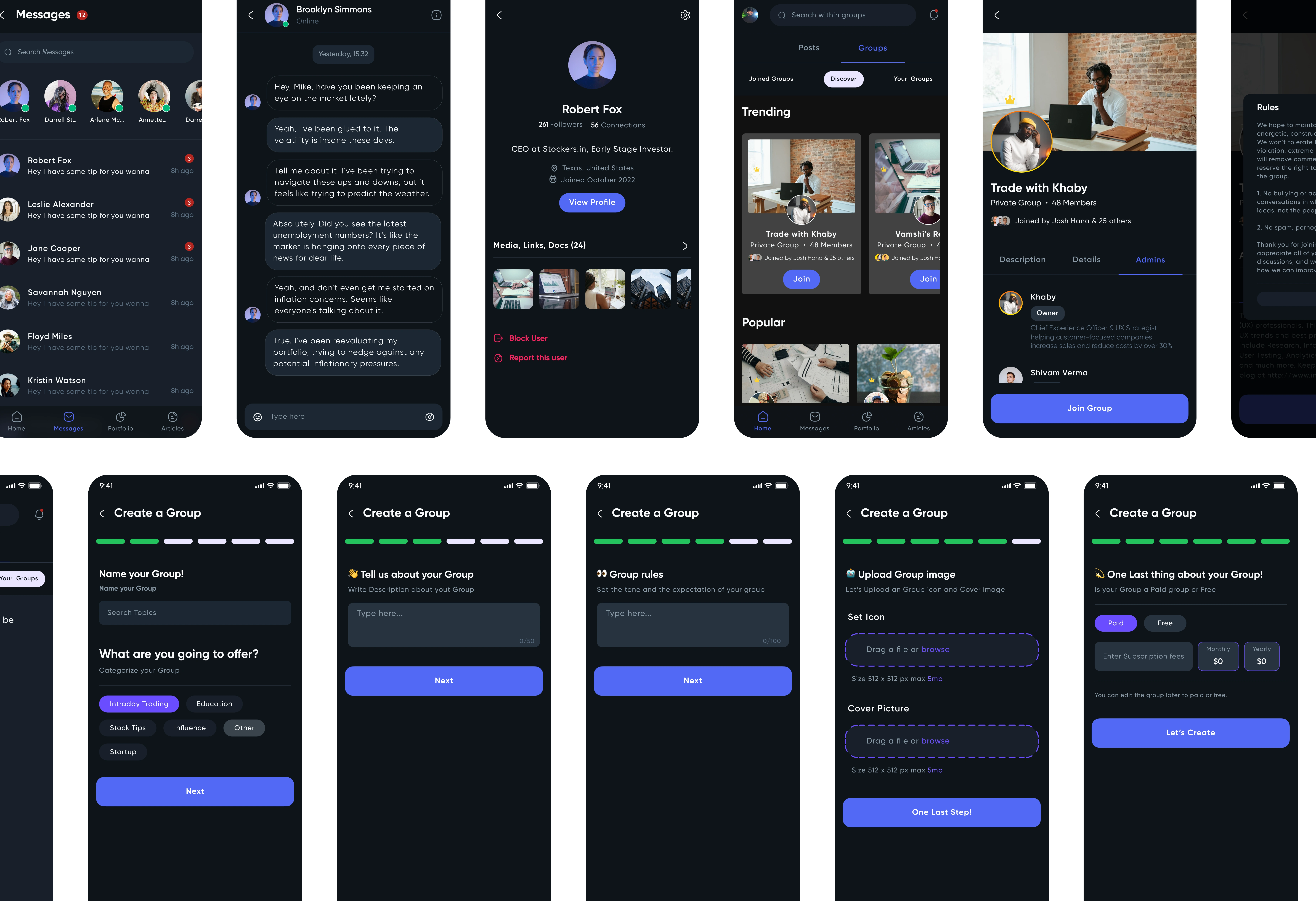Expand the Discover groups section

coord(843,78)
